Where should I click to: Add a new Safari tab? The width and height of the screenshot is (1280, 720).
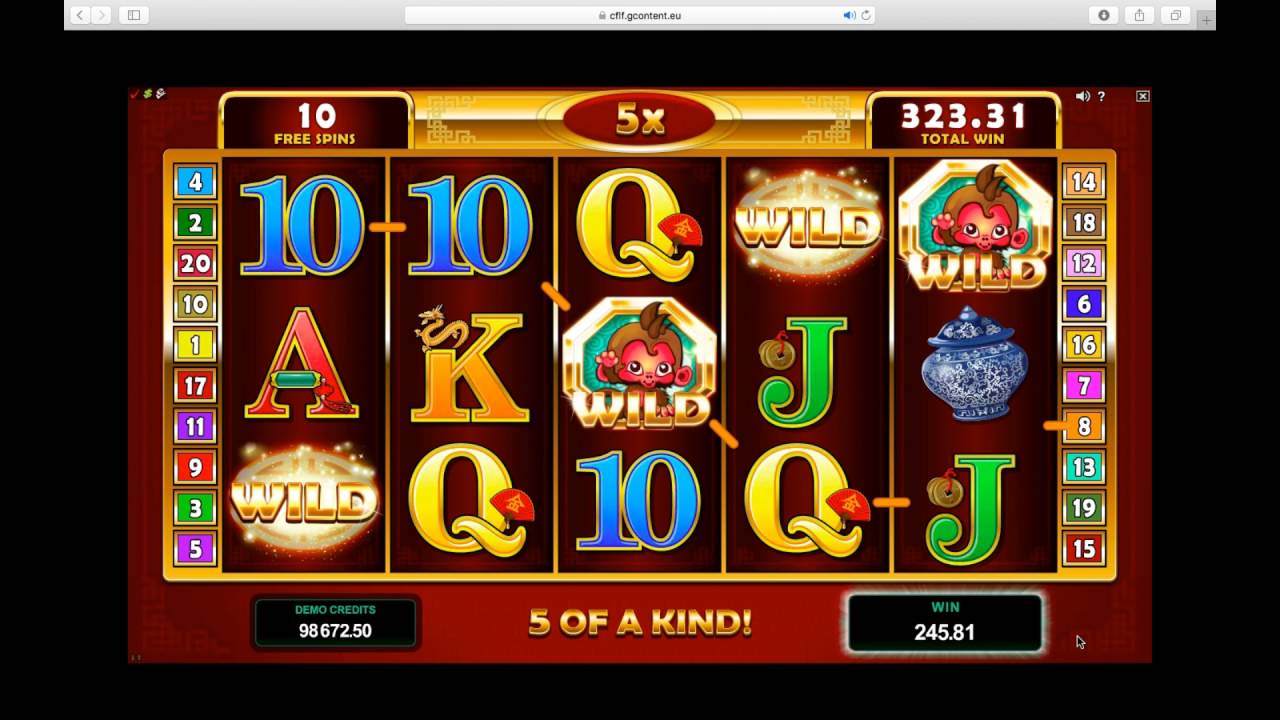[1206, 19]
